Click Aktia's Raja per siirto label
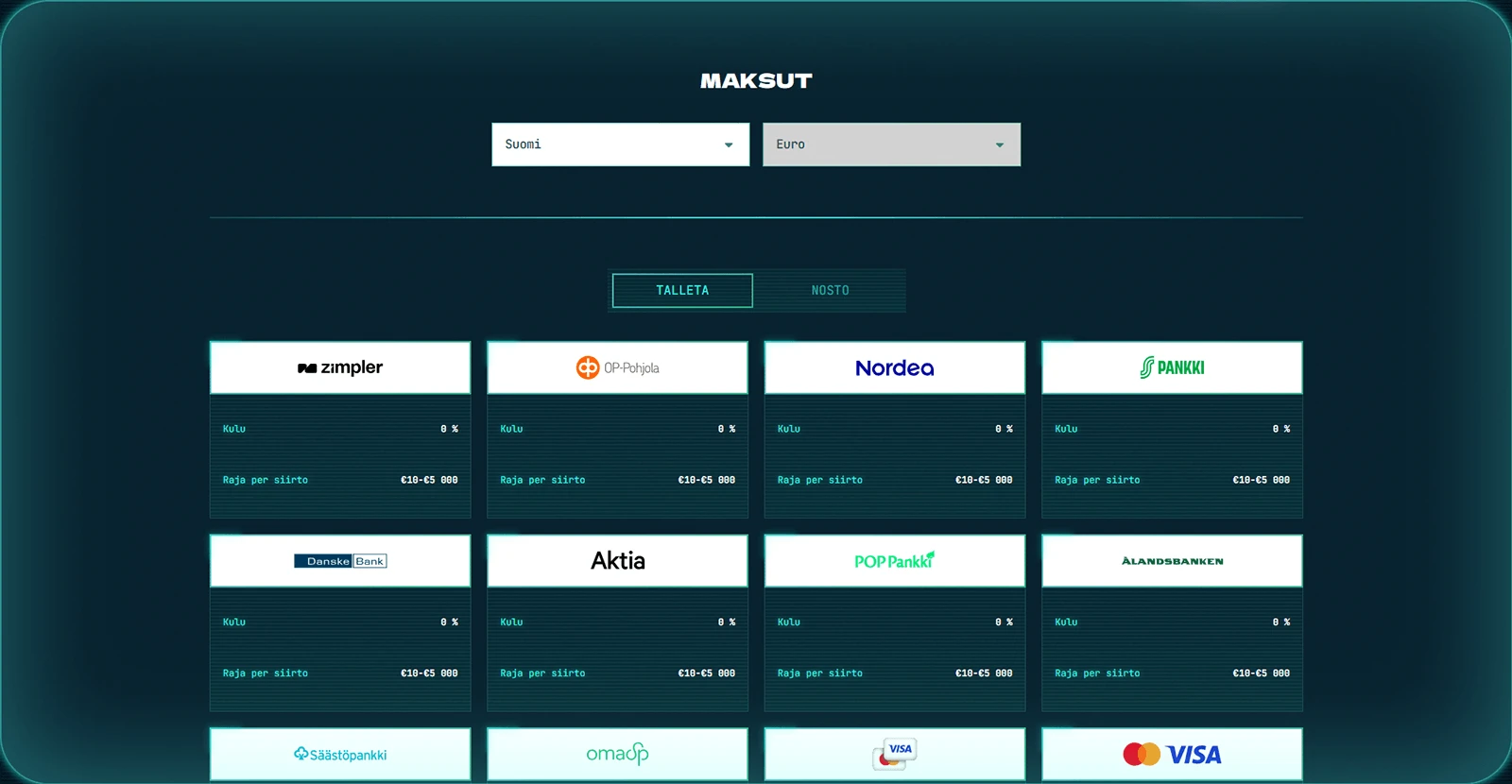Screen dimensions: 1512x784 coord(542,673)
